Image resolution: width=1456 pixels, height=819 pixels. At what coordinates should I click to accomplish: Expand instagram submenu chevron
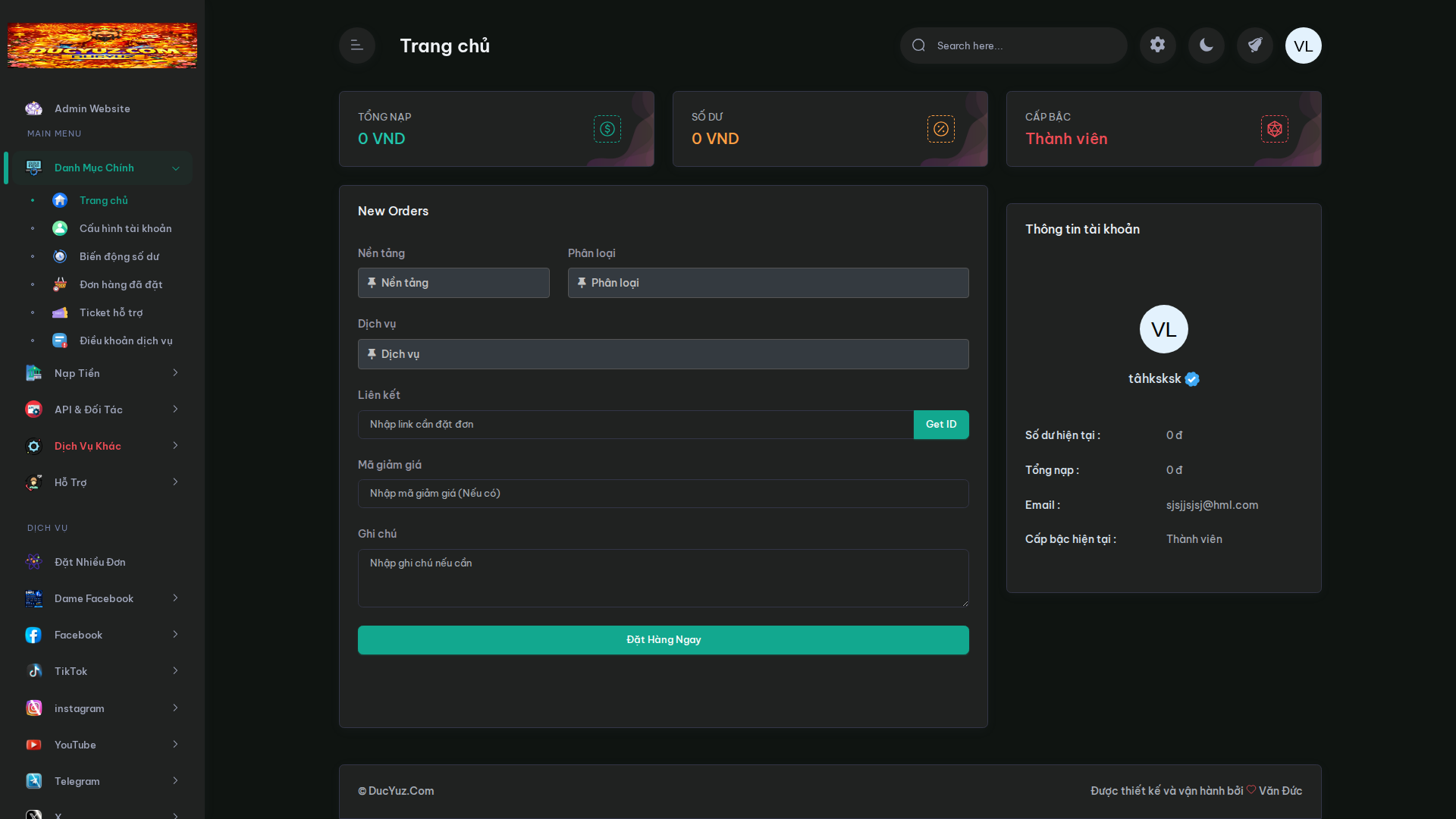point(175,708)
